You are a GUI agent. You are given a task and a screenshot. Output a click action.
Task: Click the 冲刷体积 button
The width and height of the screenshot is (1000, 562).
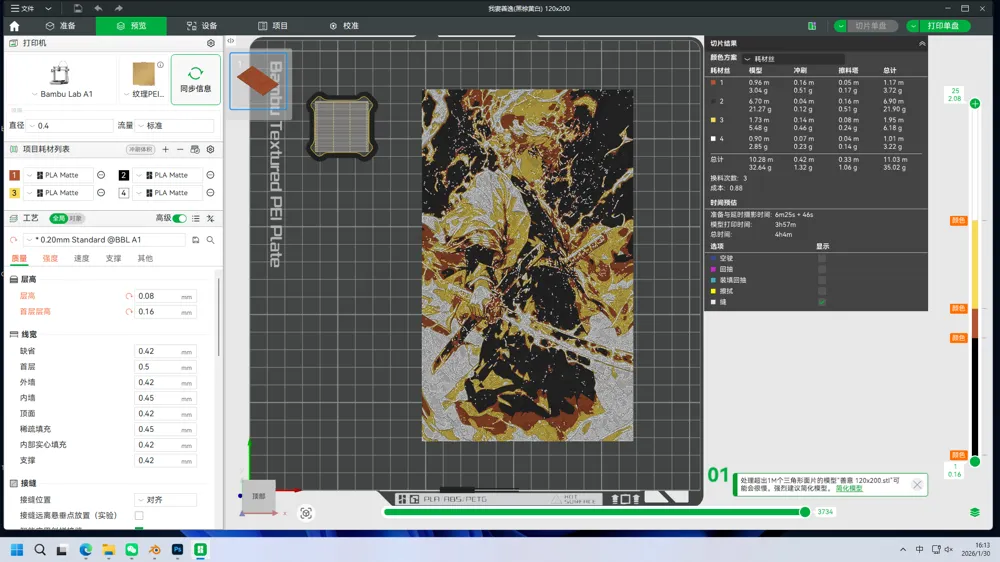[x=140, y=149]
